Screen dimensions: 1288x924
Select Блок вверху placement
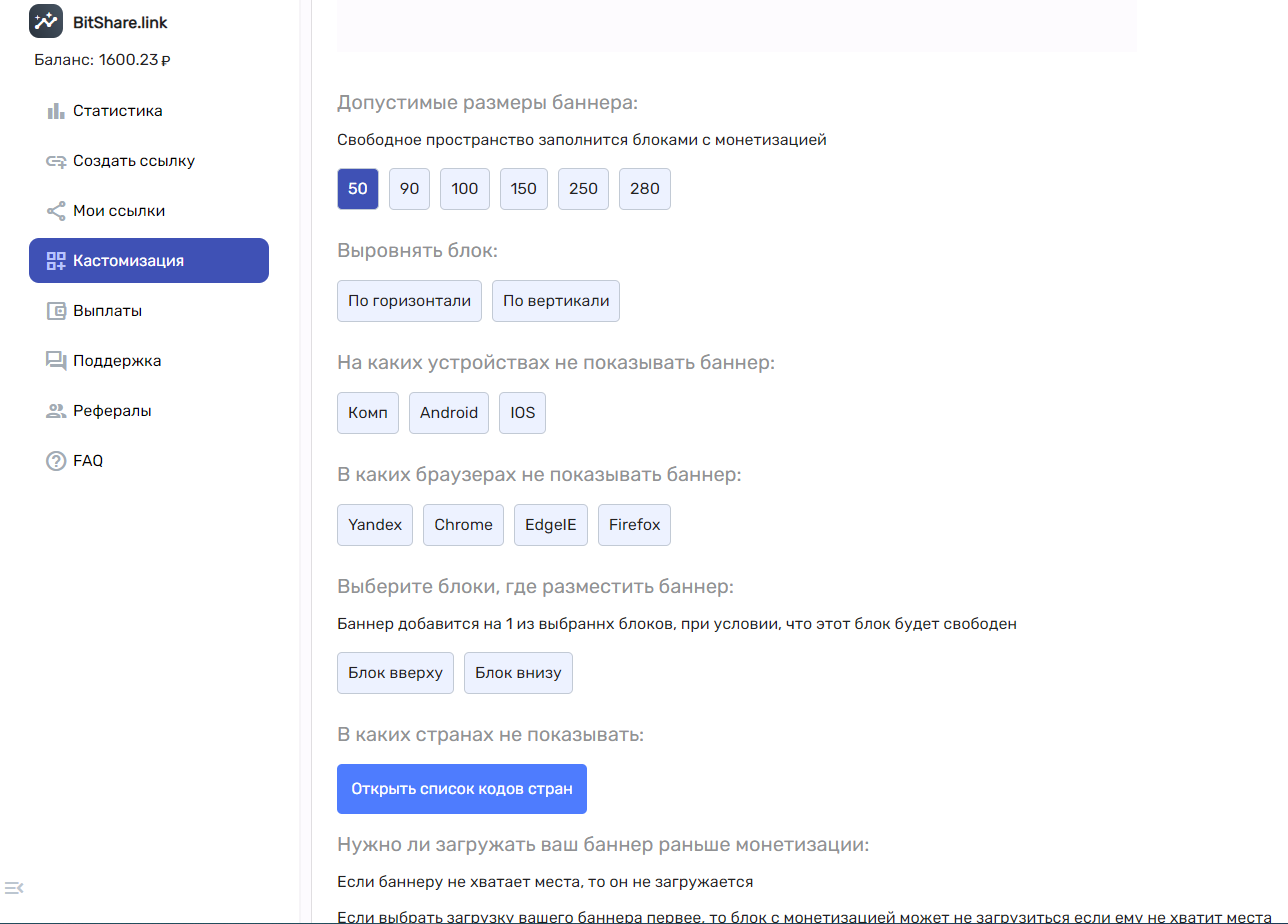point(395,673)
